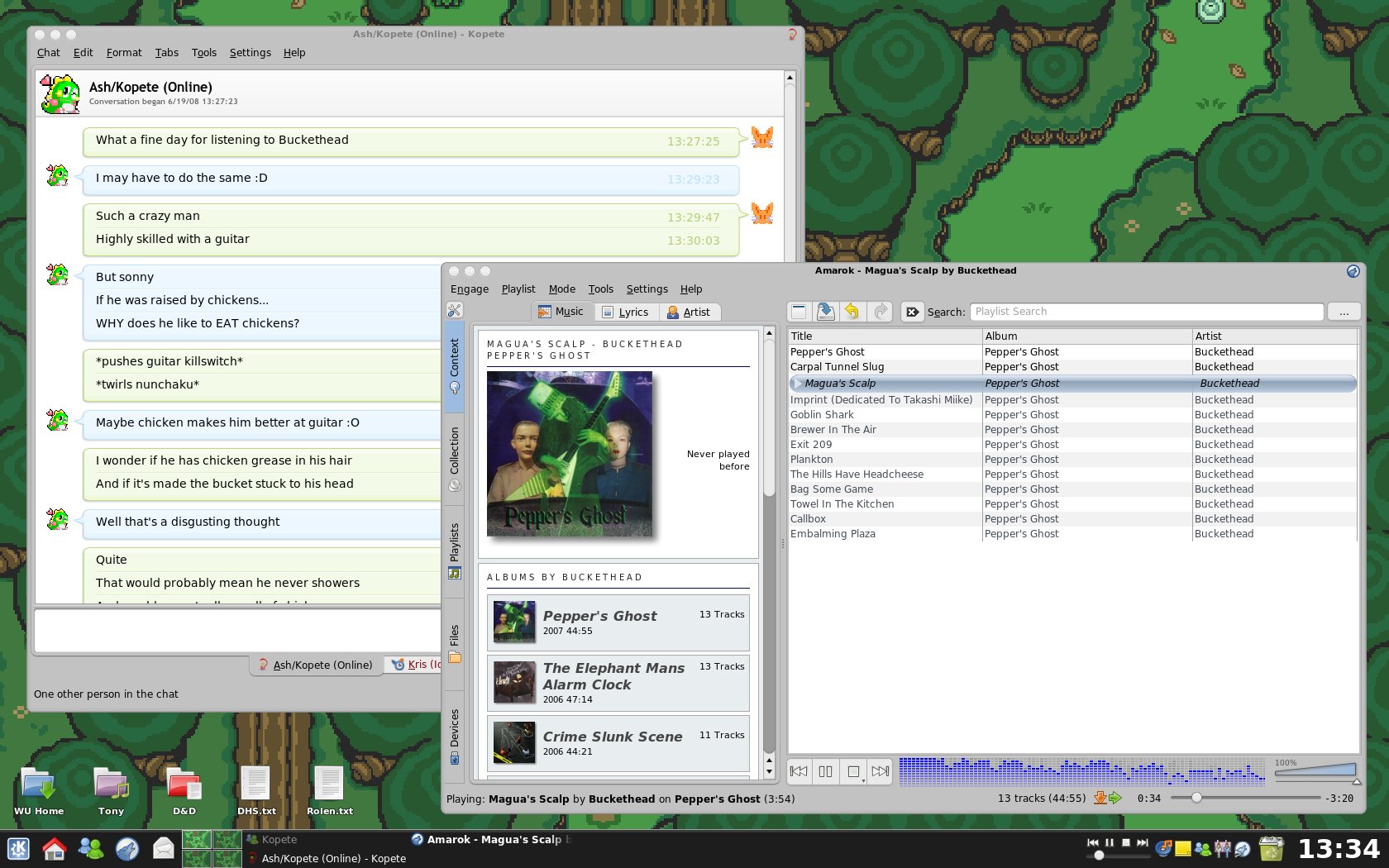
Task: Click the Amarok volume slider
Action: pos(1316,772)
